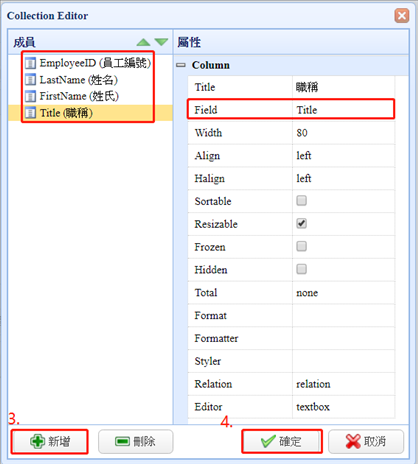The height and width of the screenshot is (464, 418).
Task: Uncheck the Resizable checkbox
Action: pyautogui.click(x=302, y=223)
